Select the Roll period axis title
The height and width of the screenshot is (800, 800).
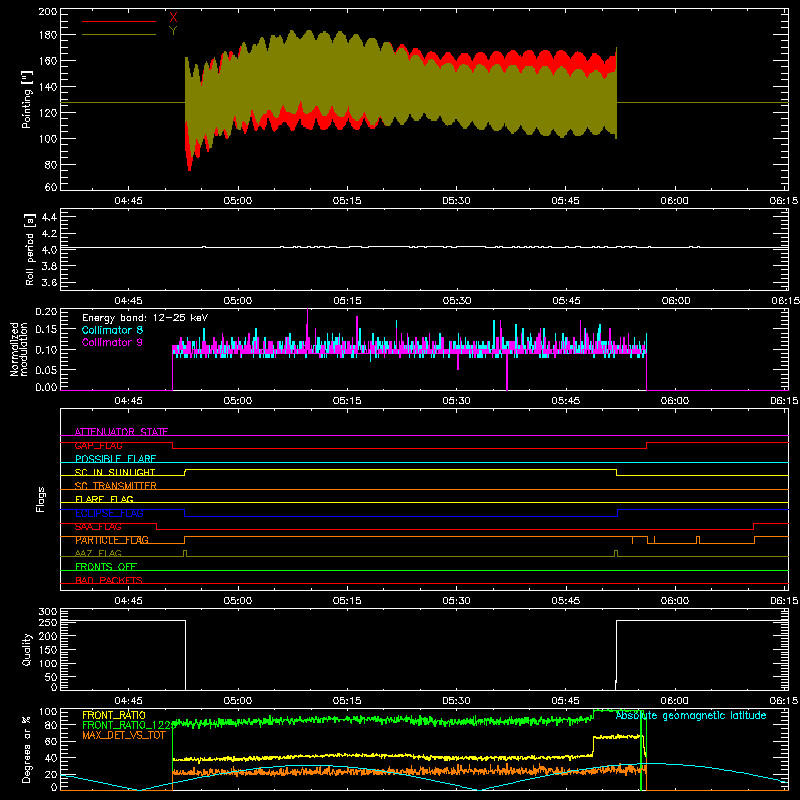pyautogui.click(x=30, y=249)
